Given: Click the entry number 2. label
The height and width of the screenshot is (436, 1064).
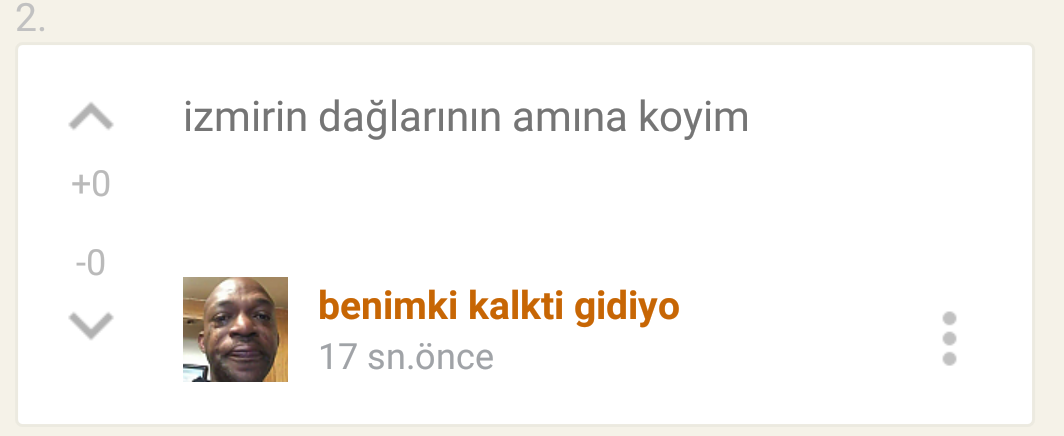Looking at the screenshot, I should (x=31, y=18).
